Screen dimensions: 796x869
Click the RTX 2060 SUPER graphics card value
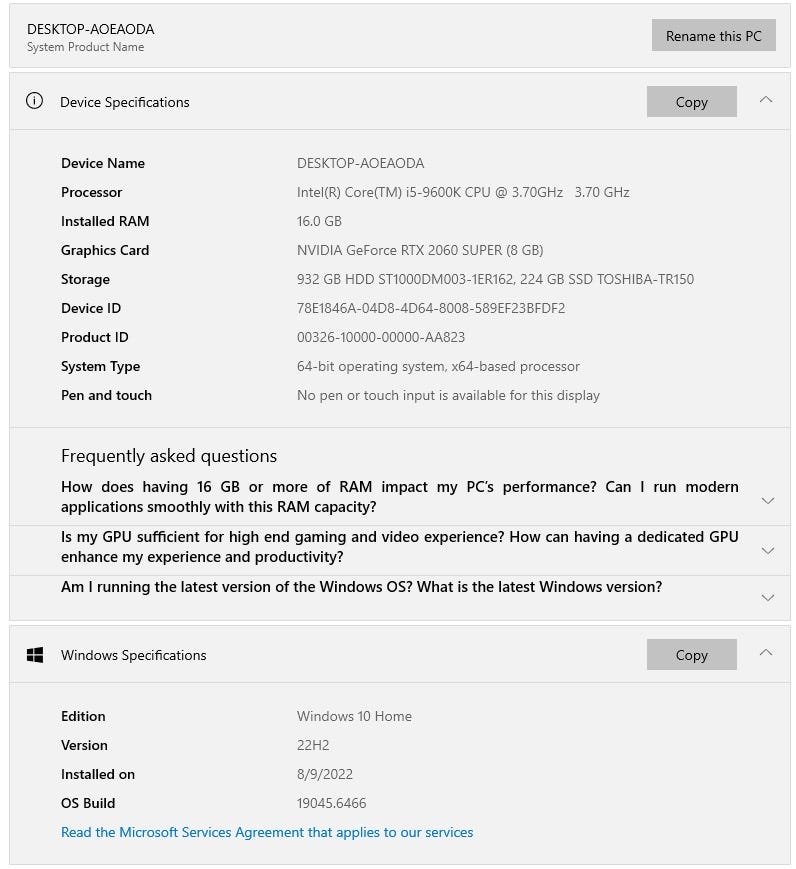pos(420,251)
